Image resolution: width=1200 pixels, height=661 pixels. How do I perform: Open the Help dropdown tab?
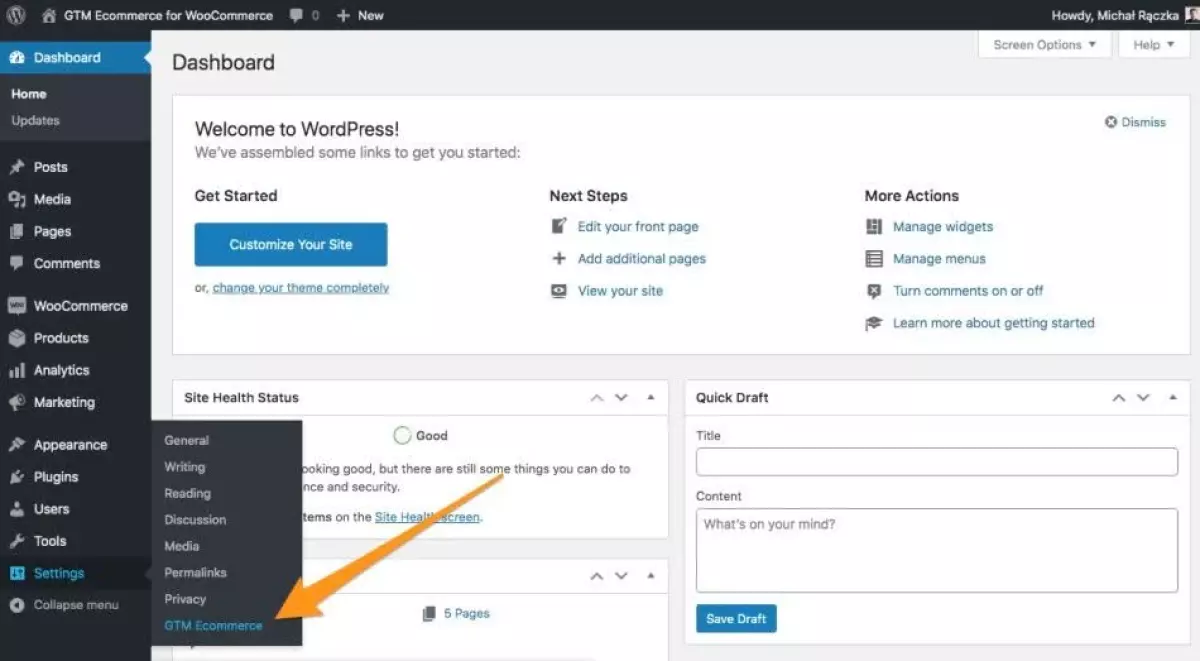pyautogui.click(x=1154, y=44)
